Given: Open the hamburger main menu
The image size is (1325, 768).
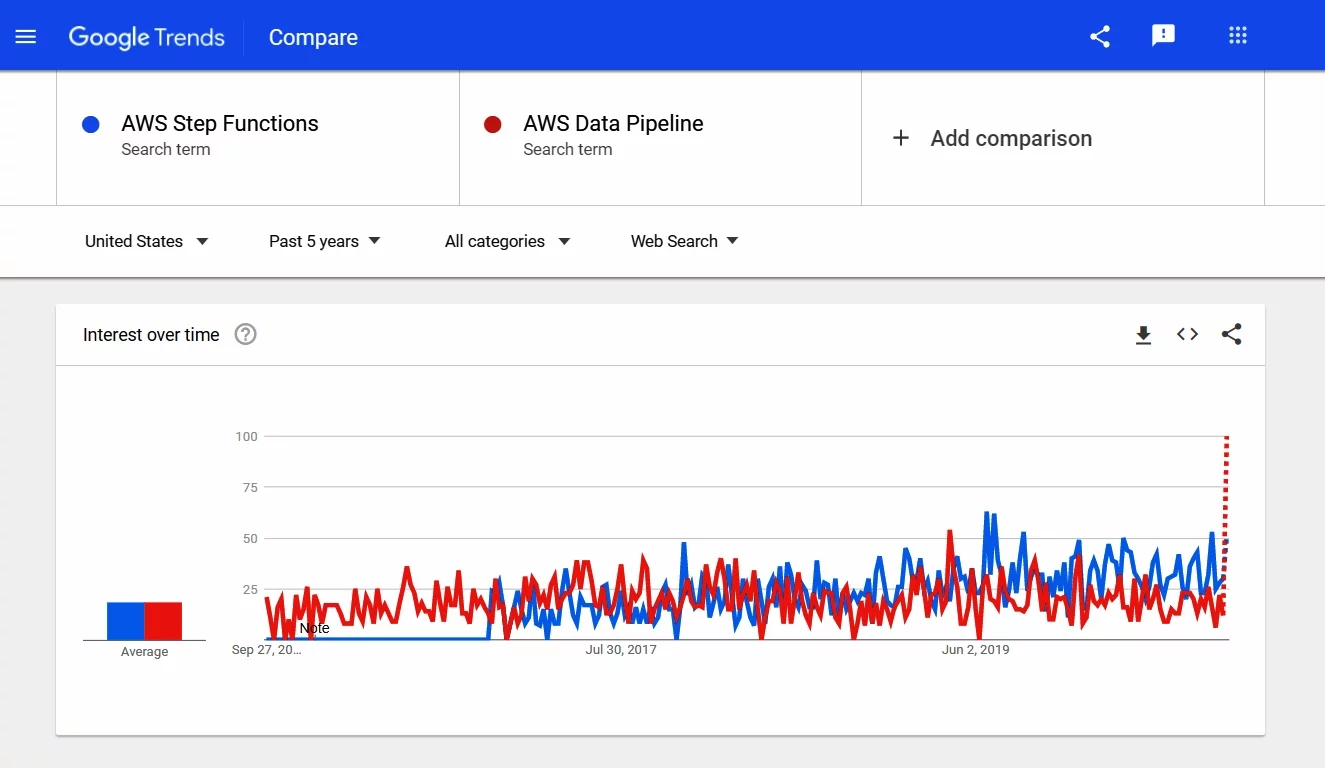Looking at the screenshot, I should [26, 37].
